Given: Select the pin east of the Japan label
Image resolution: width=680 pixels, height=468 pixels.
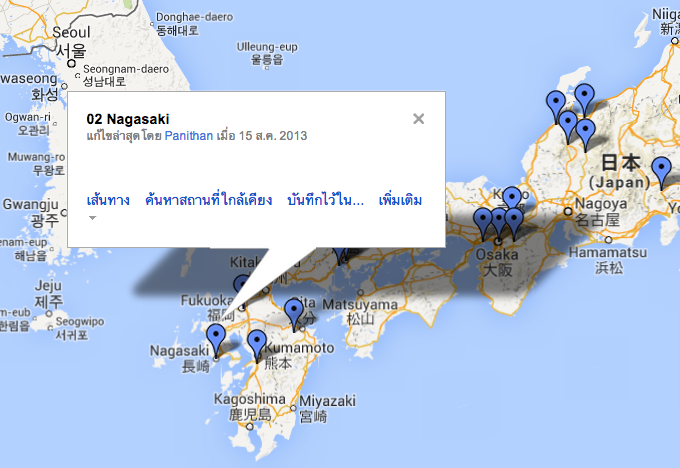Looking at the screenshot, I should (x=661, y=172).
